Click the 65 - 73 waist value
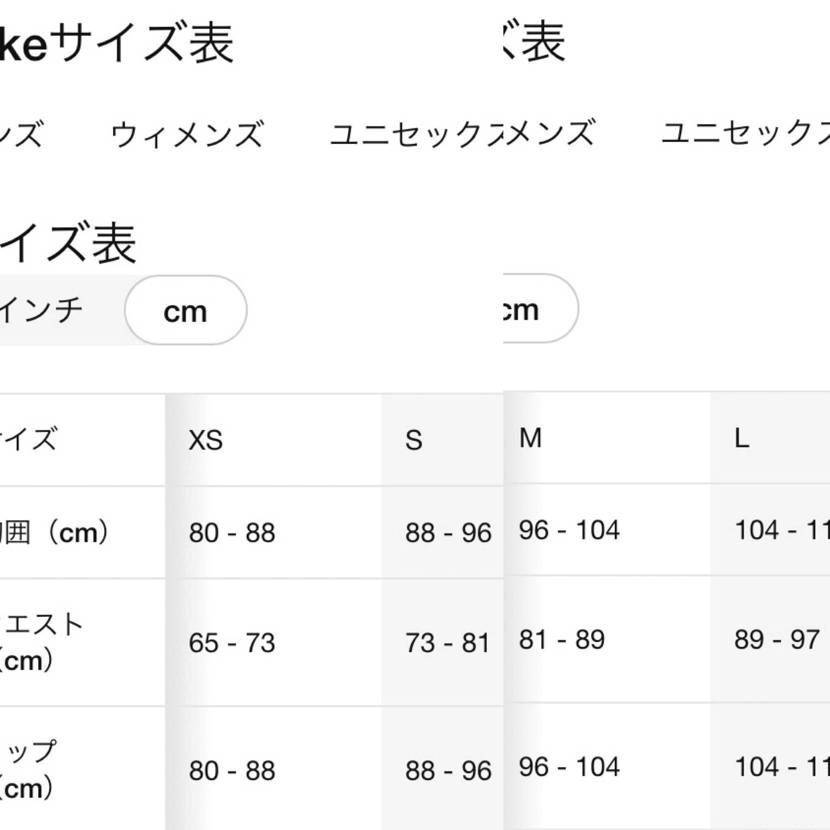The width and height of the screenshot is (830, 830). point(232,642)
